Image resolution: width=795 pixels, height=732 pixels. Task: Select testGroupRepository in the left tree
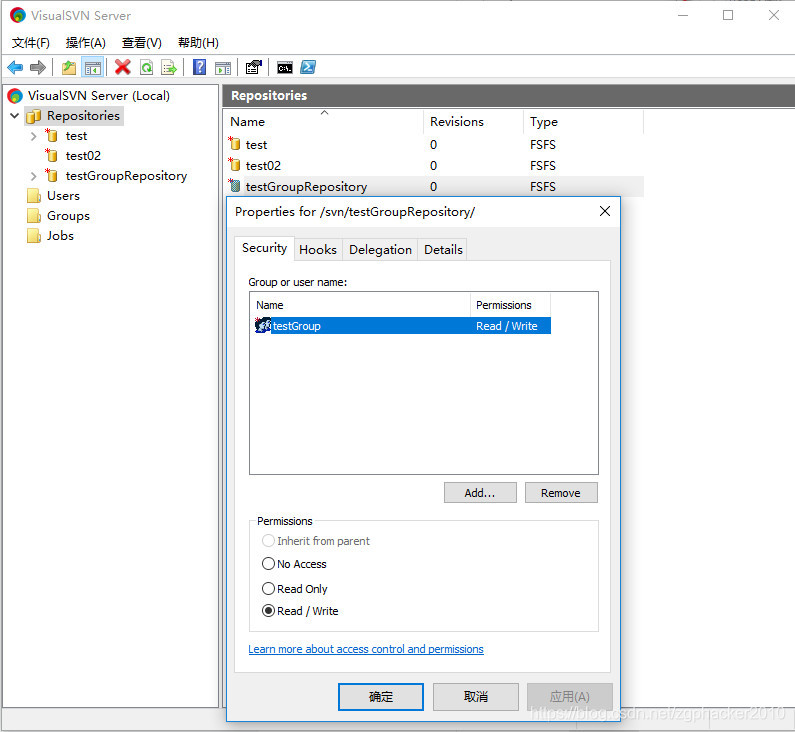[126, 176]
